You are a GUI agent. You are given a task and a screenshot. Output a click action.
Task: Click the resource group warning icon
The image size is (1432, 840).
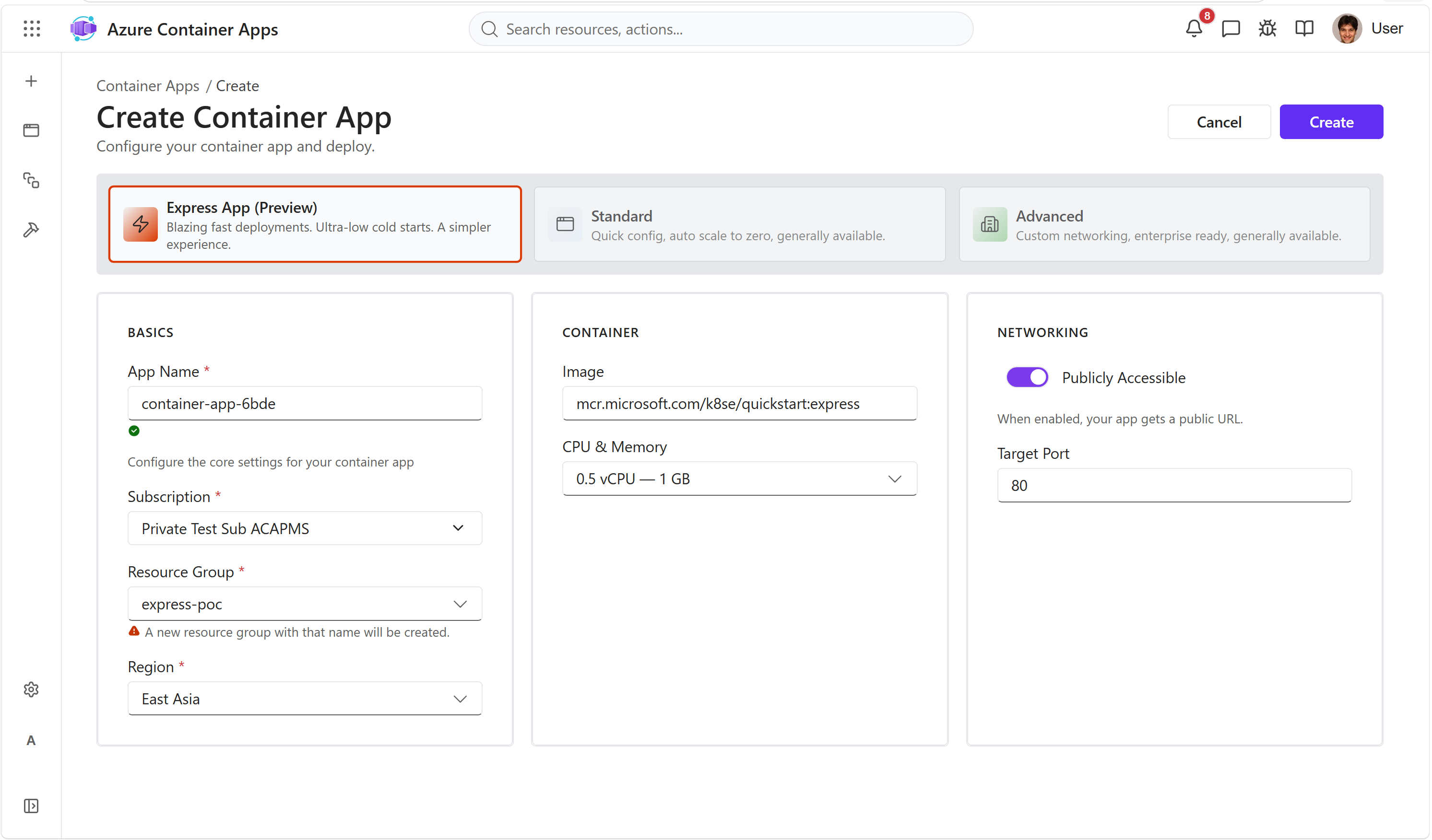tap(134, 631)
